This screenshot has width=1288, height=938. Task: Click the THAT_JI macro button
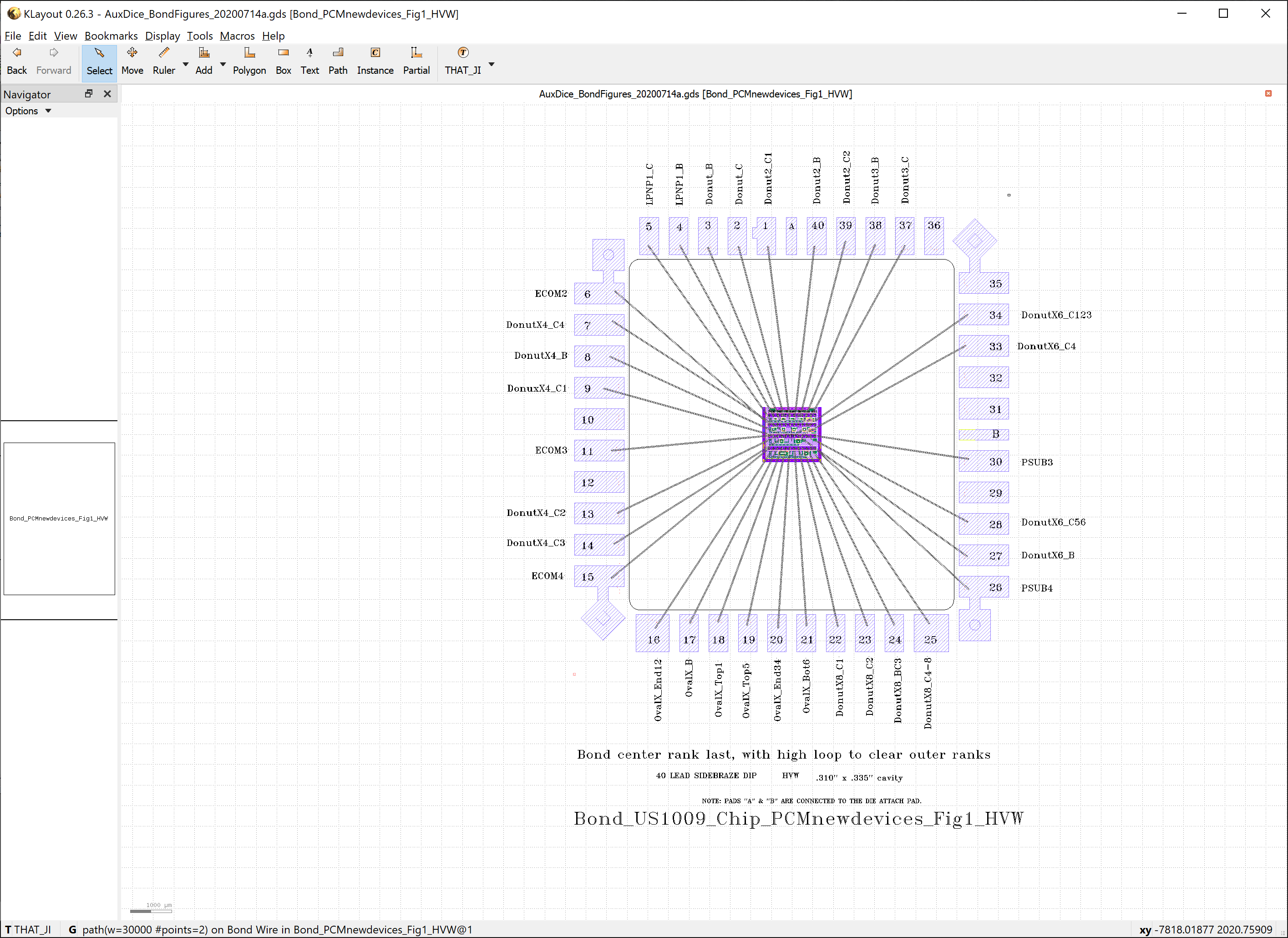coord(462,61)
